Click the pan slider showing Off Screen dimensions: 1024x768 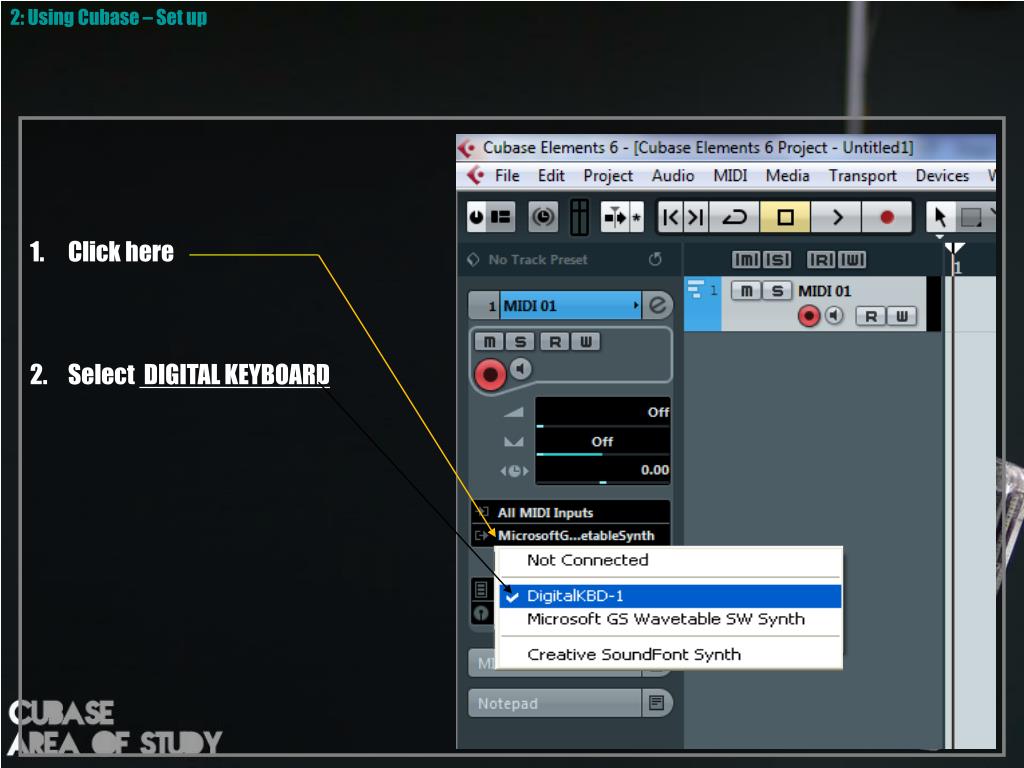click(603, 442)
